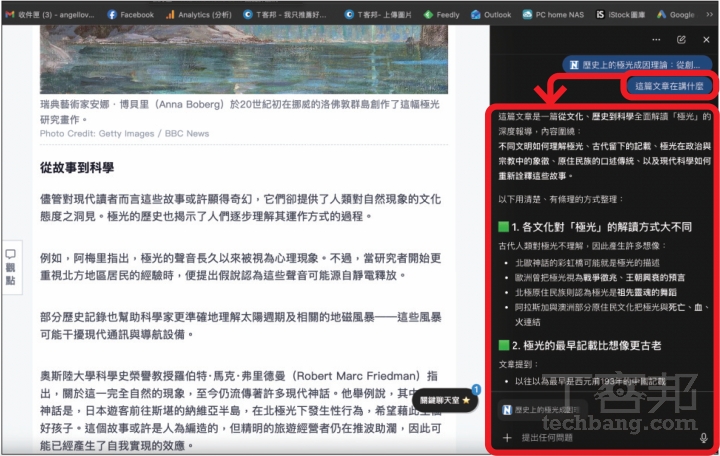Image resolution: width=720 pixels, height=456 pixels.
Task: Open the Analytics (分析) bookmark
Action: point(199,15)
